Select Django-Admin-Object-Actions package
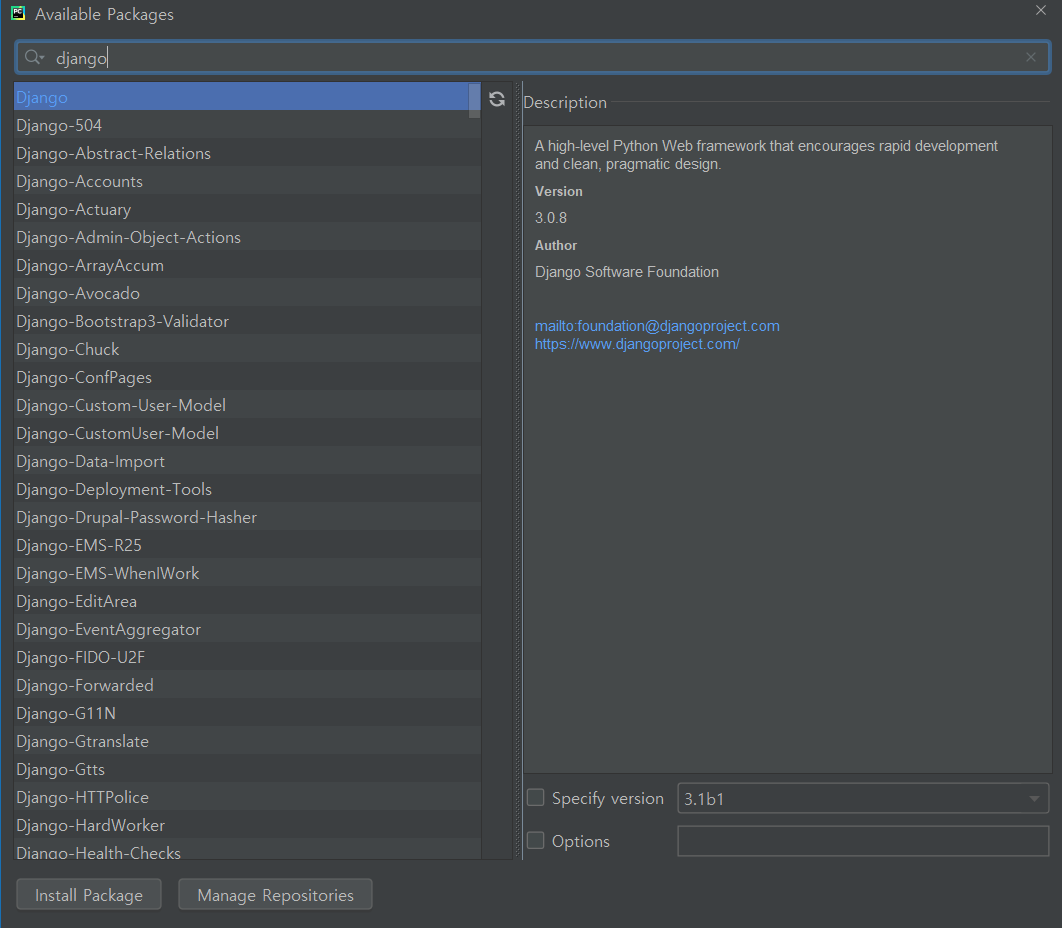Image resolution: width=1062 pixels, height=928 pixels. 247,237
